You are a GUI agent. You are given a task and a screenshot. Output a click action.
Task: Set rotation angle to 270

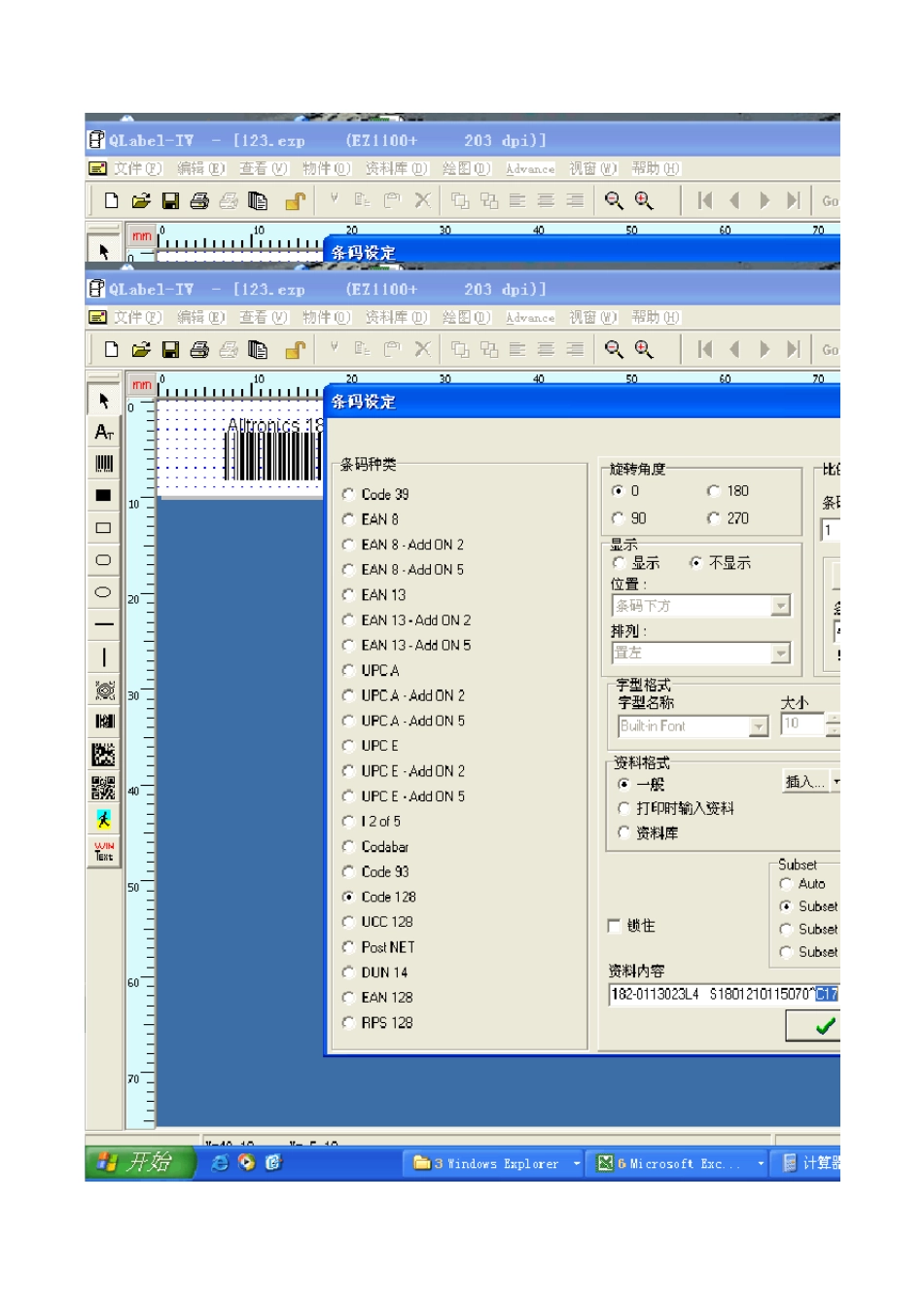[714, 518]
